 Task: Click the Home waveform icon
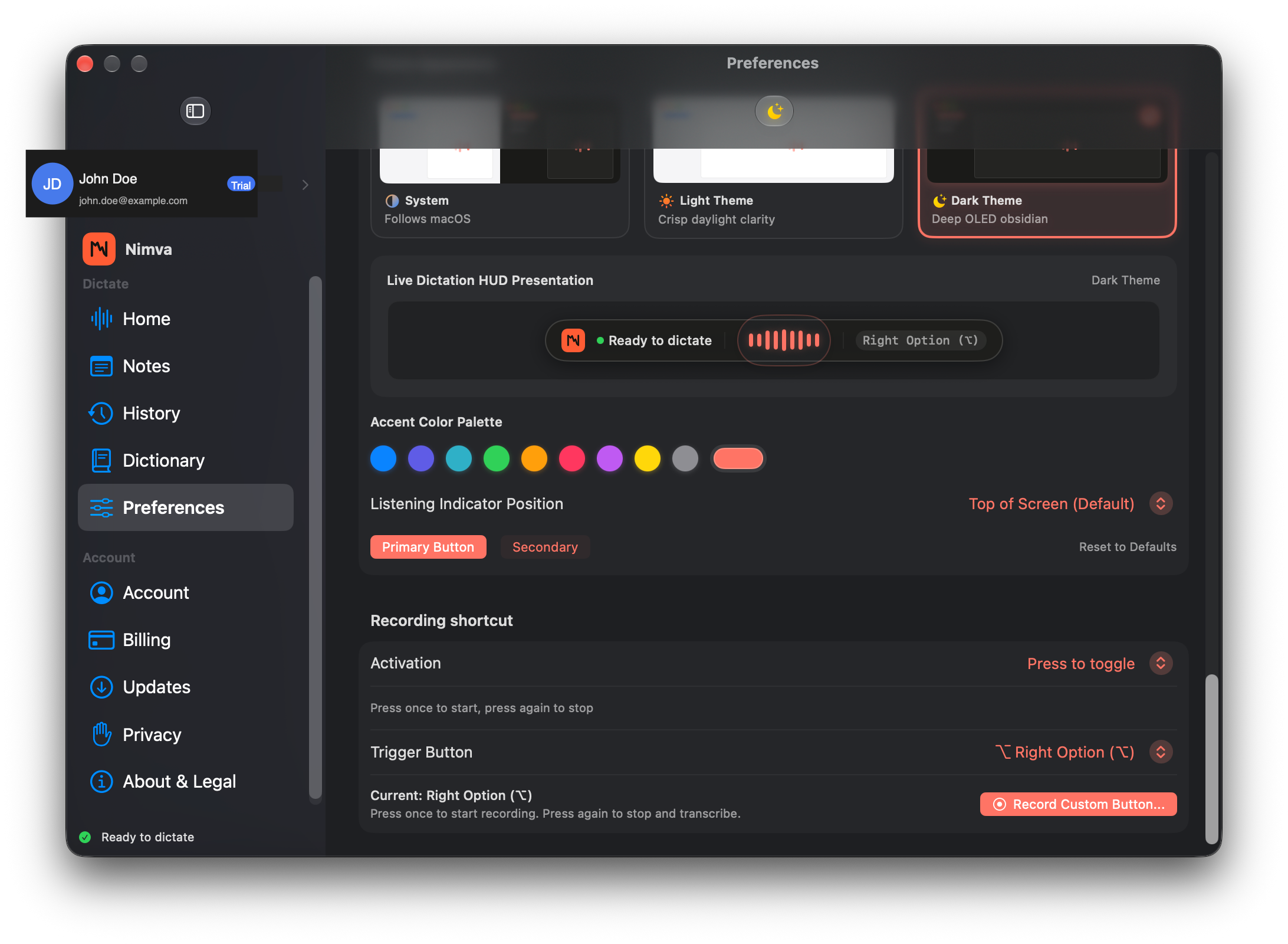coord(101,319)
